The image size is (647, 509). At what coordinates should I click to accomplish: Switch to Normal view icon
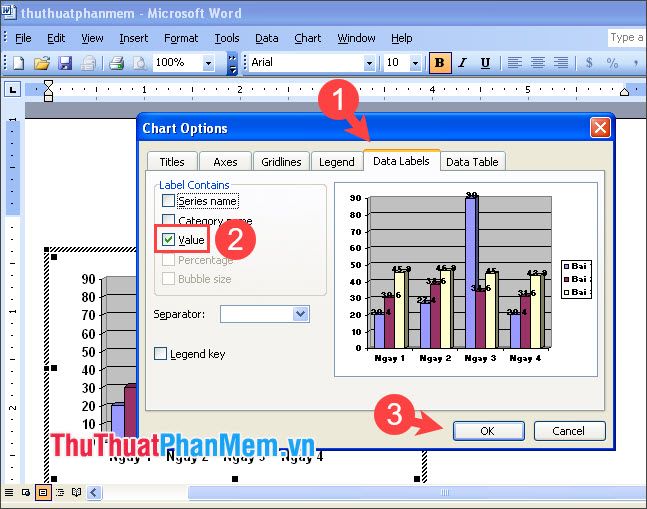click(x=9, y=492)
